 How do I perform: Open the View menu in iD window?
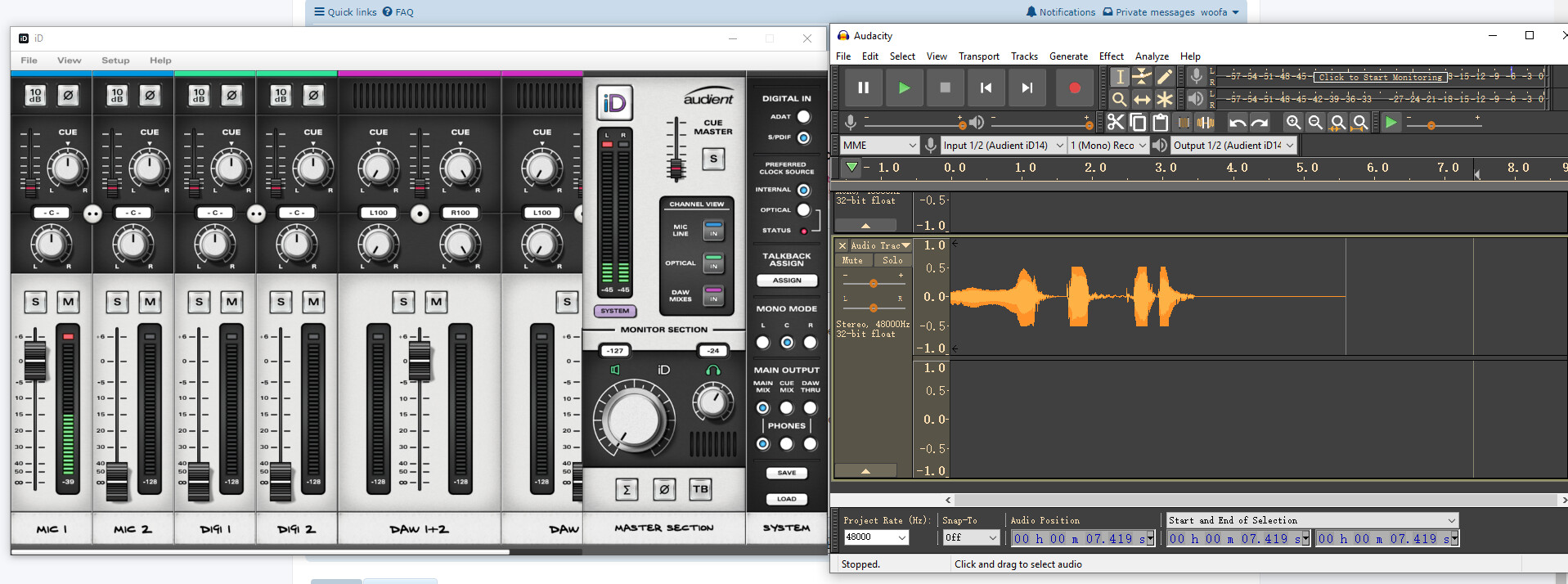pyautogui.click(x=69, y=61)
